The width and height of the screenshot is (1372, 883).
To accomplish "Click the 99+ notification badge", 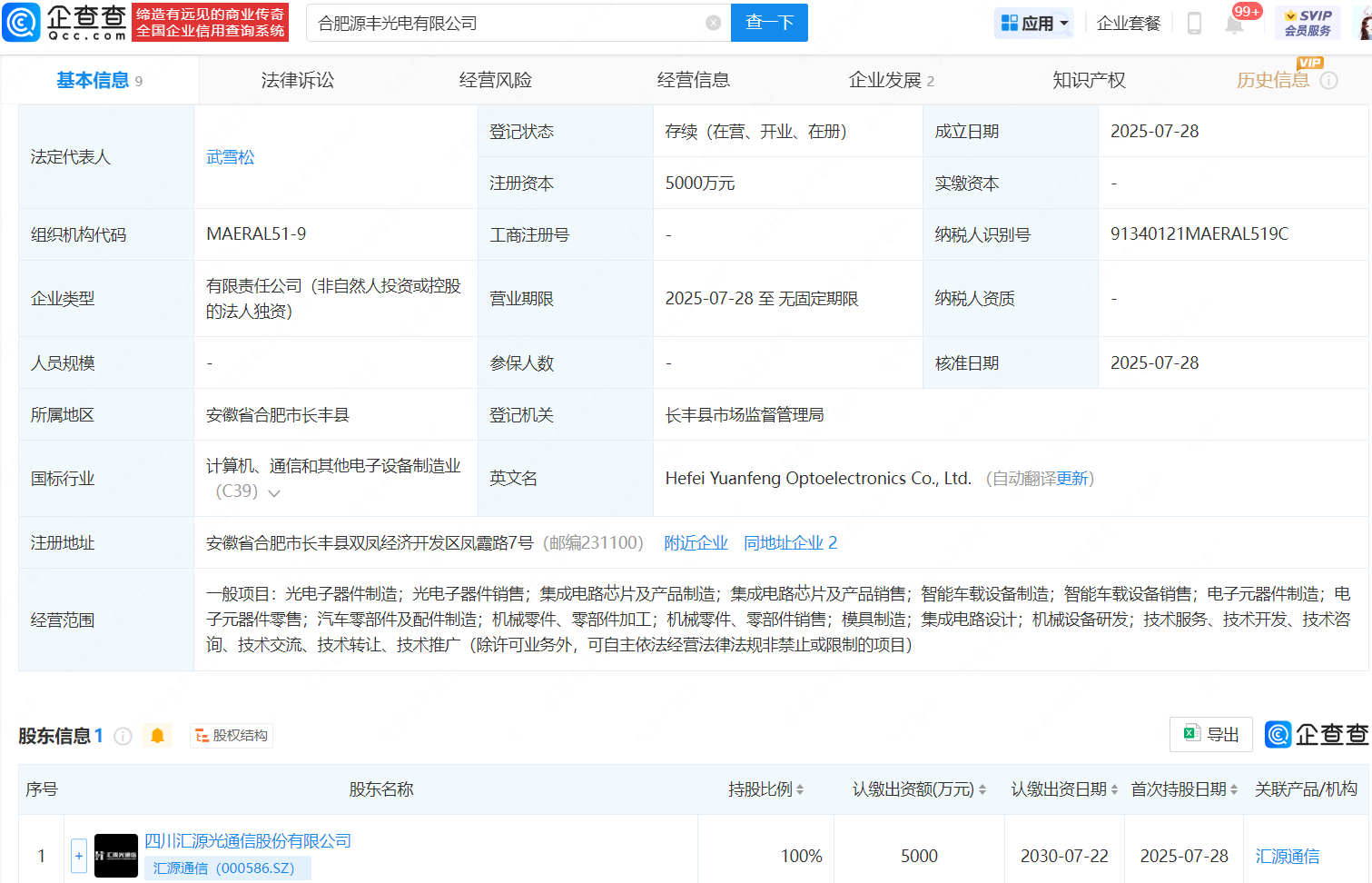I will (1247, 11).
